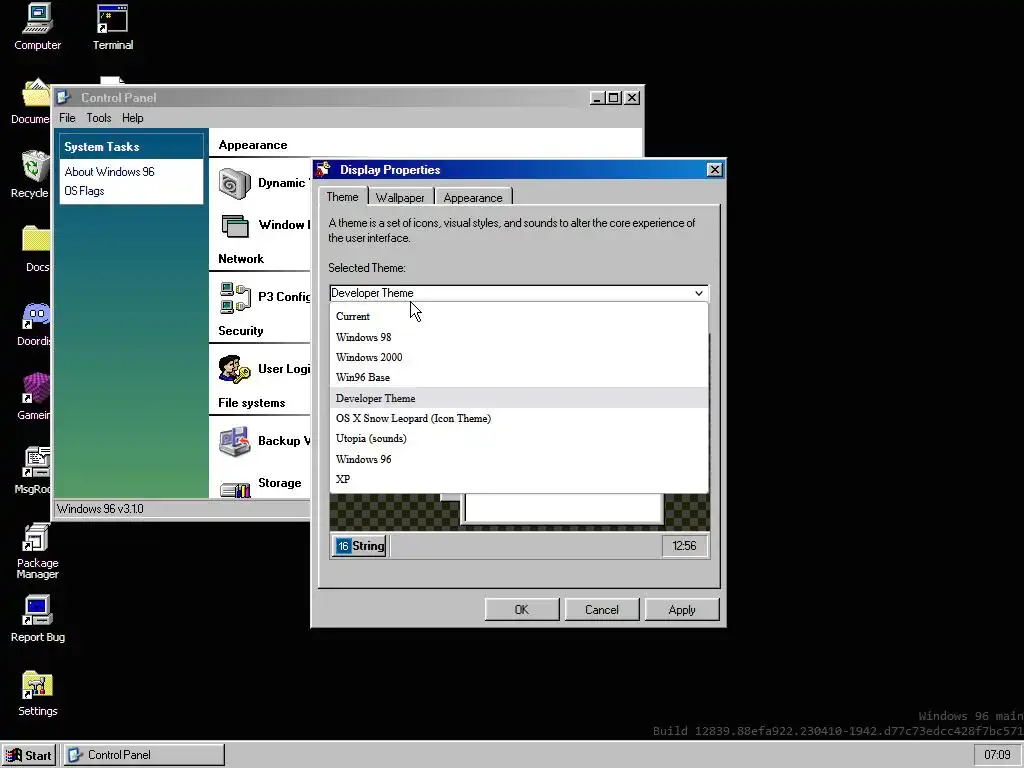Open the Start menu
The image size is (1024, 768).
point(29,755)
